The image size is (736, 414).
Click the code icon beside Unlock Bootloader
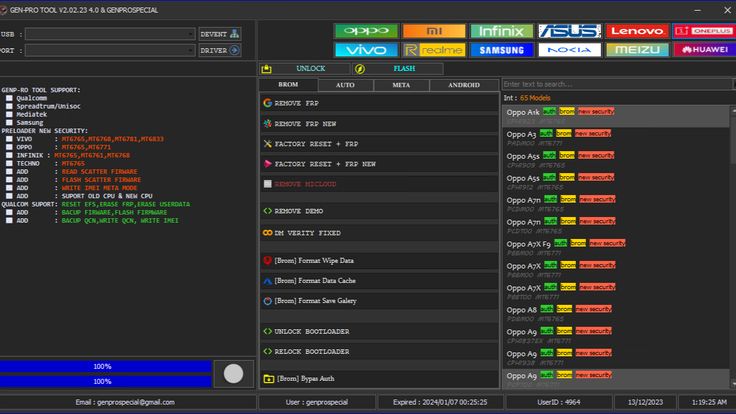[268, 331]
